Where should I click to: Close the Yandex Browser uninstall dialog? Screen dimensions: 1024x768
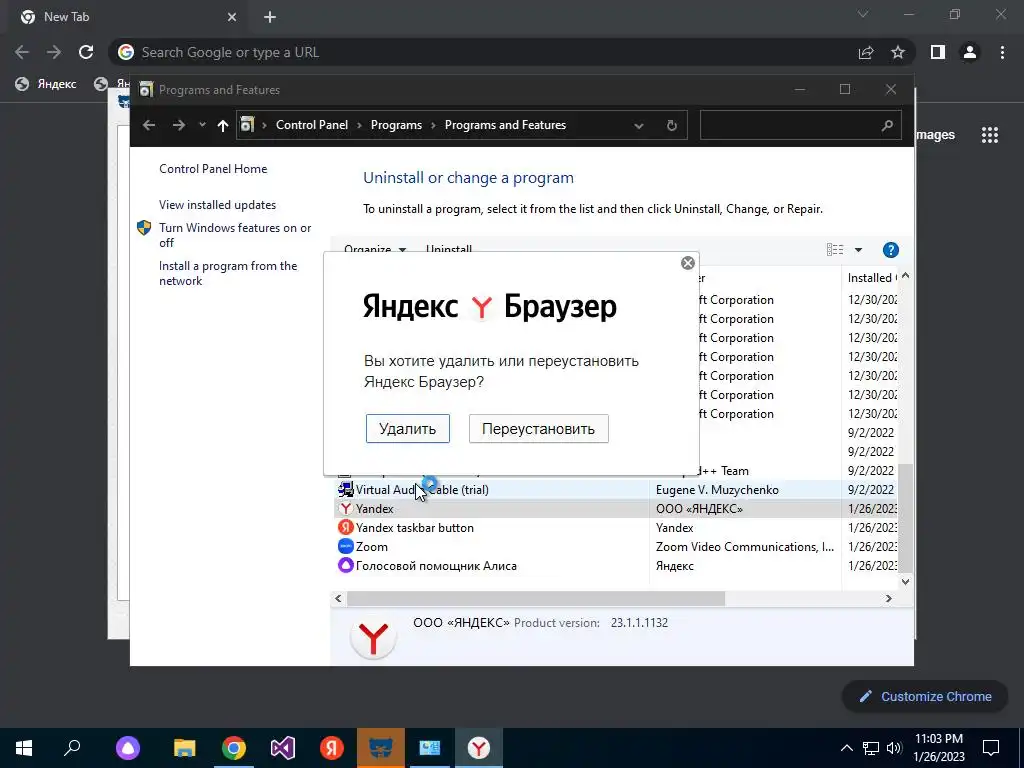(x=688, y=263)
